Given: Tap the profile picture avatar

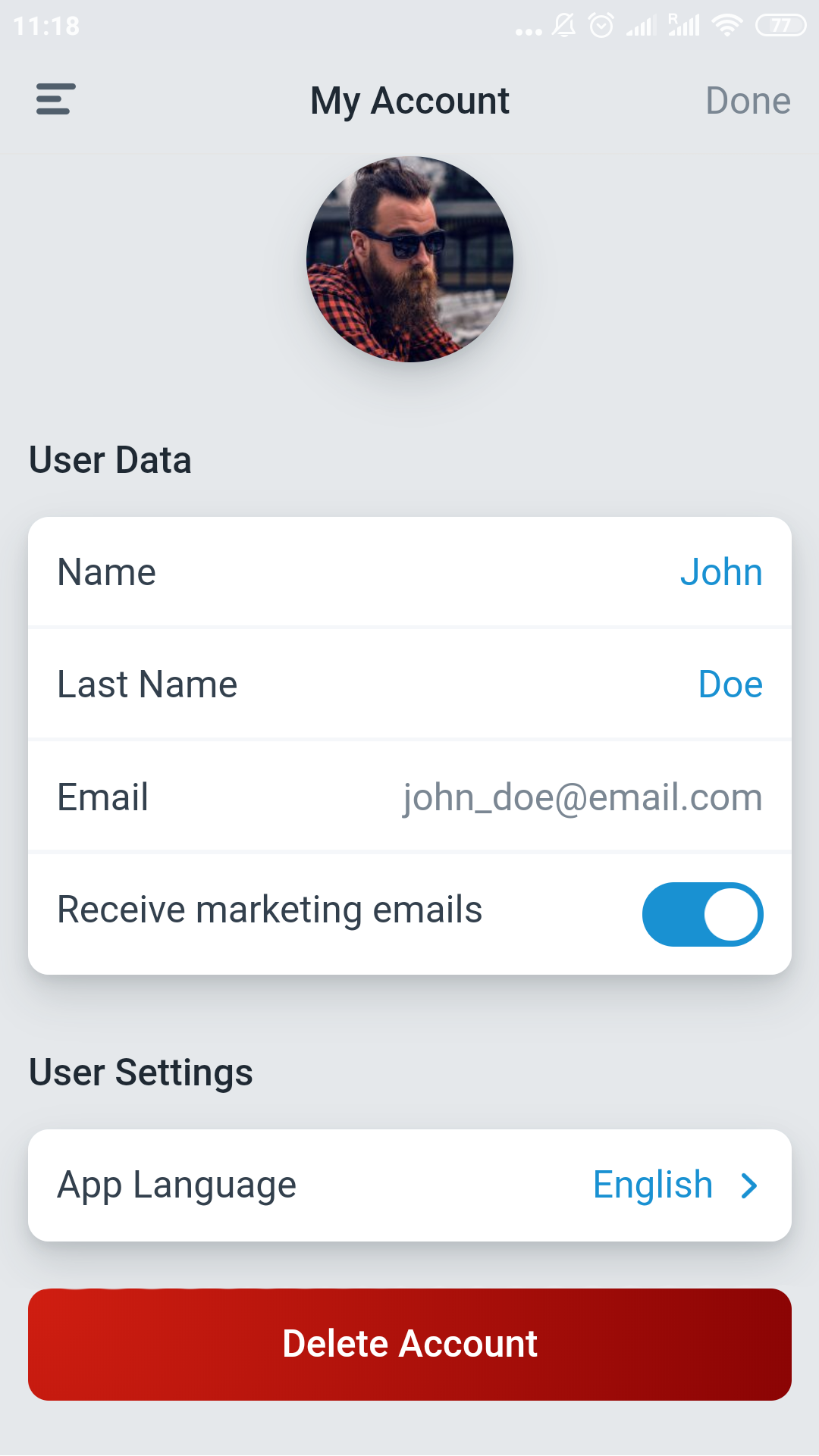Looking at the screenshot, I should point(409,259).
